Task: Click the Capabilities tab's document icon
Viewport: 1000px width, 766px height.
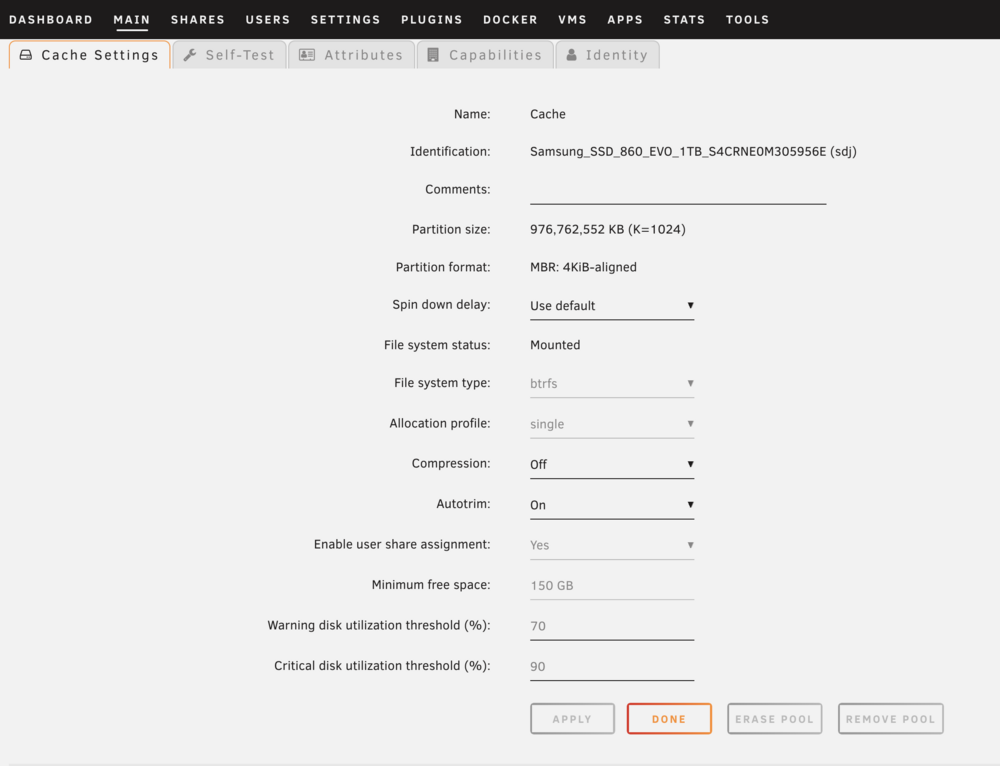Action: pyautogui.click(x=433, y=55)
